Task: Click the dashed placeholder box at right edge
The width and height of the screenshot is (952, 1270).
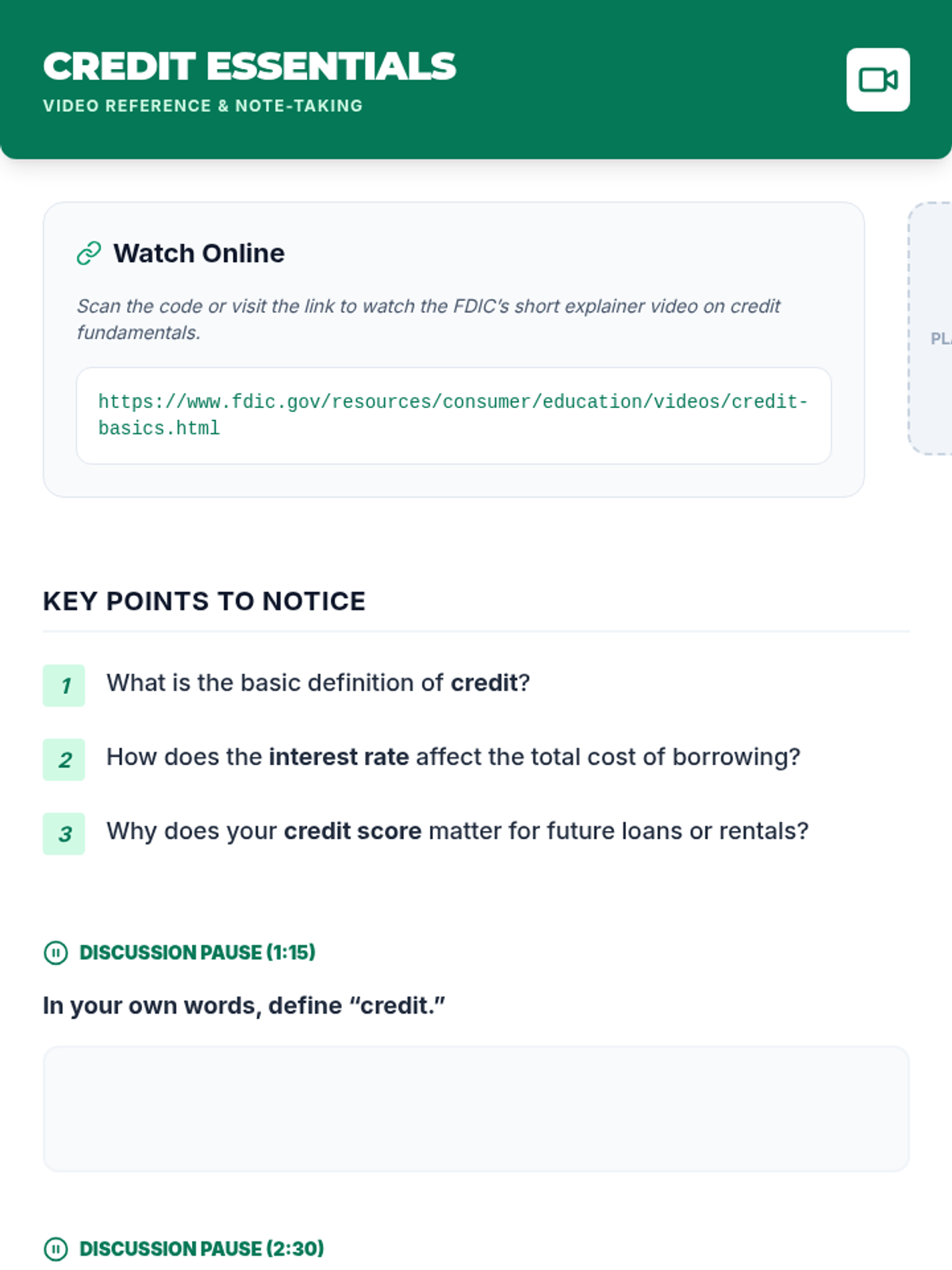Action: [x=931, y=328]
